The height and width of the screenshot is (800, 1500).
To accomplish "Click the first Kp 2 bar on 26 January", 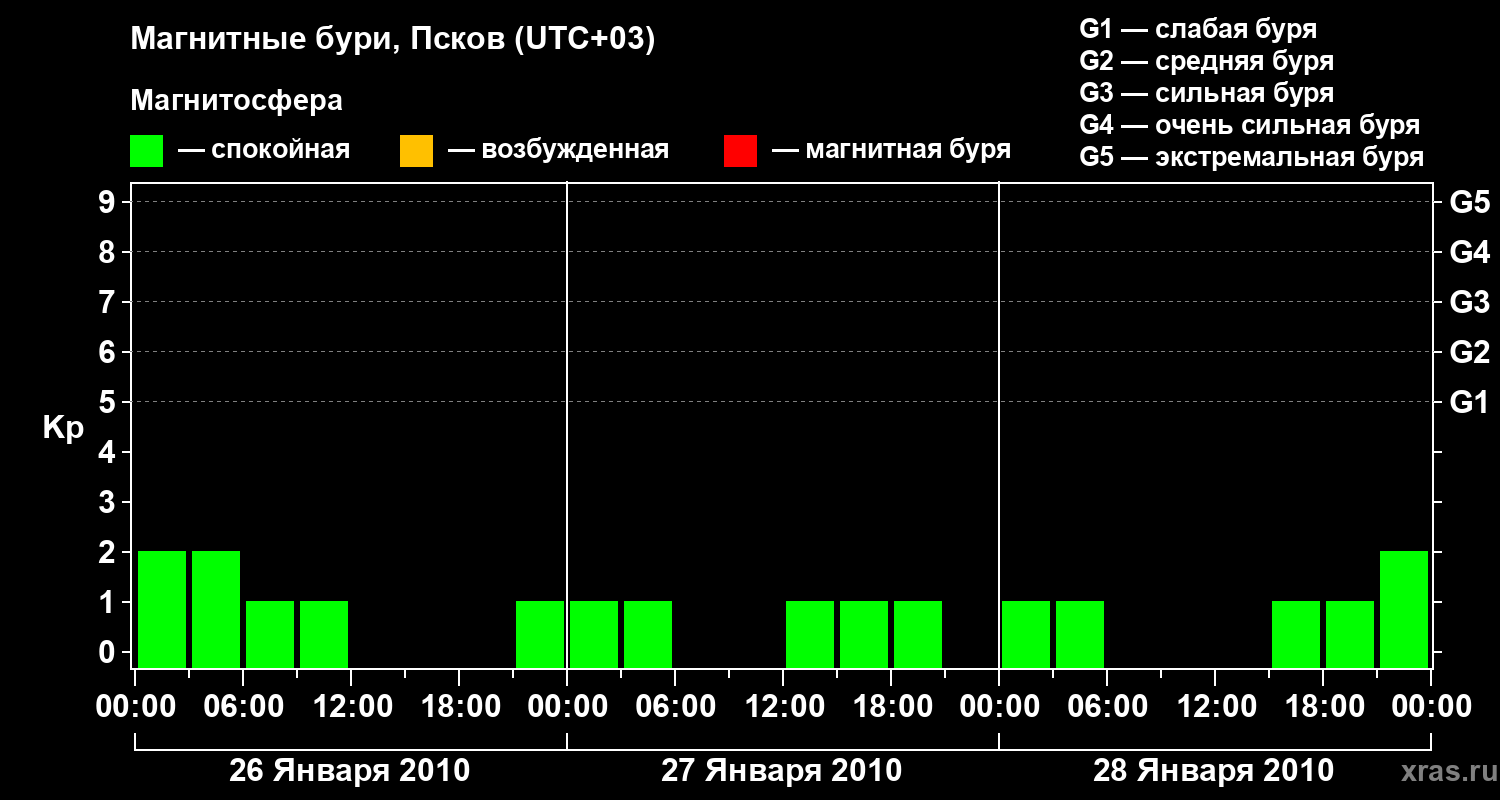I will click(162, 609).
